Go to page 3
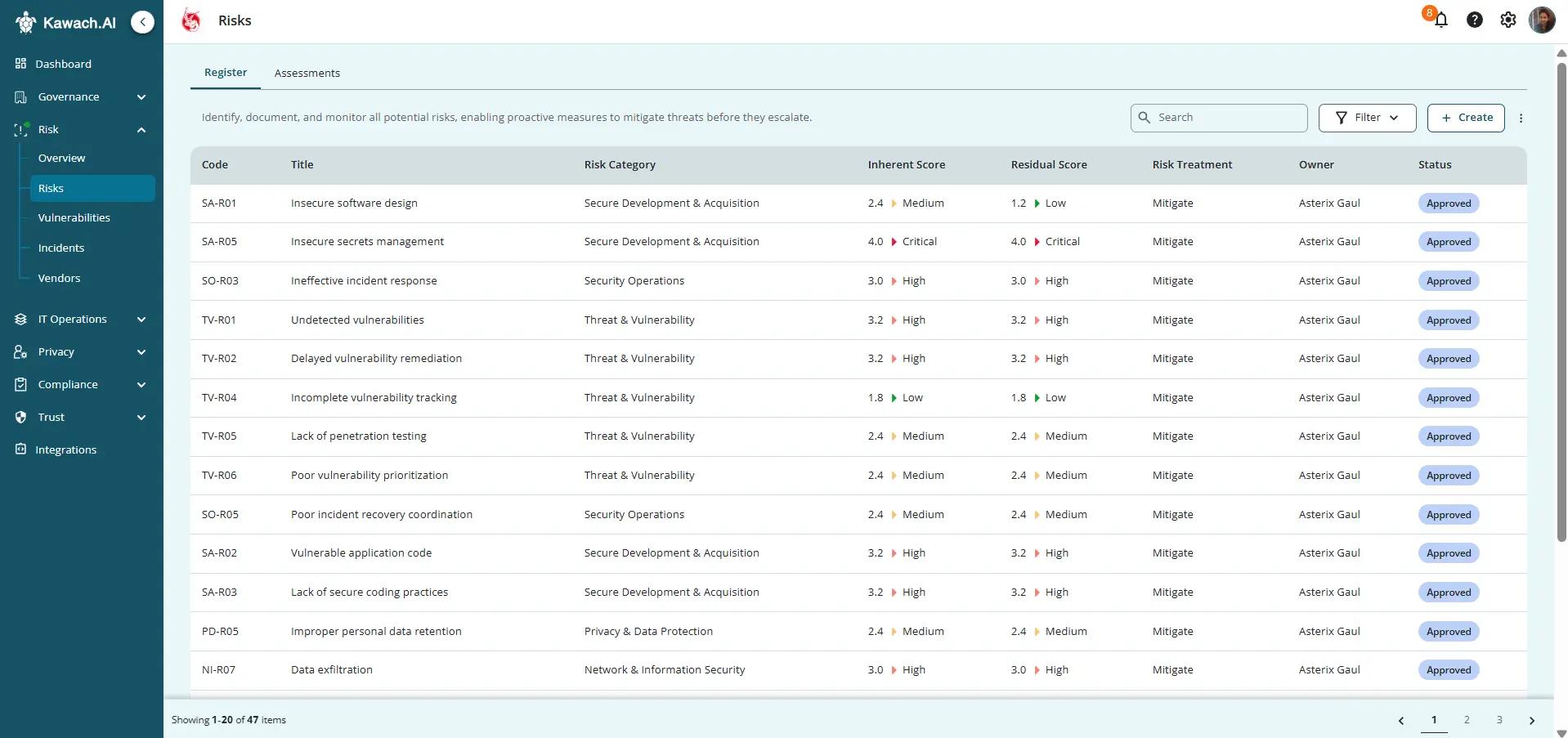The height and width of the screenshot is (738, 1568). 1499,720
